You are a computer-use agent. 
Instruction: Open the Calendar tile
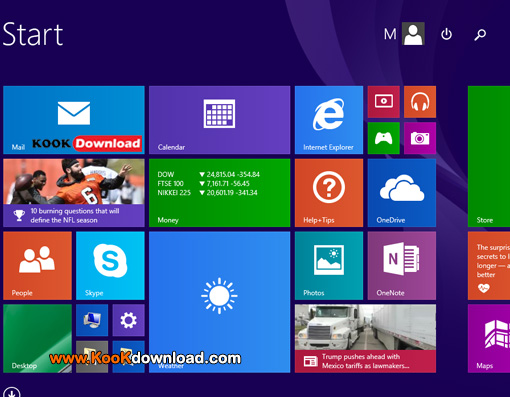coord(219,120)
